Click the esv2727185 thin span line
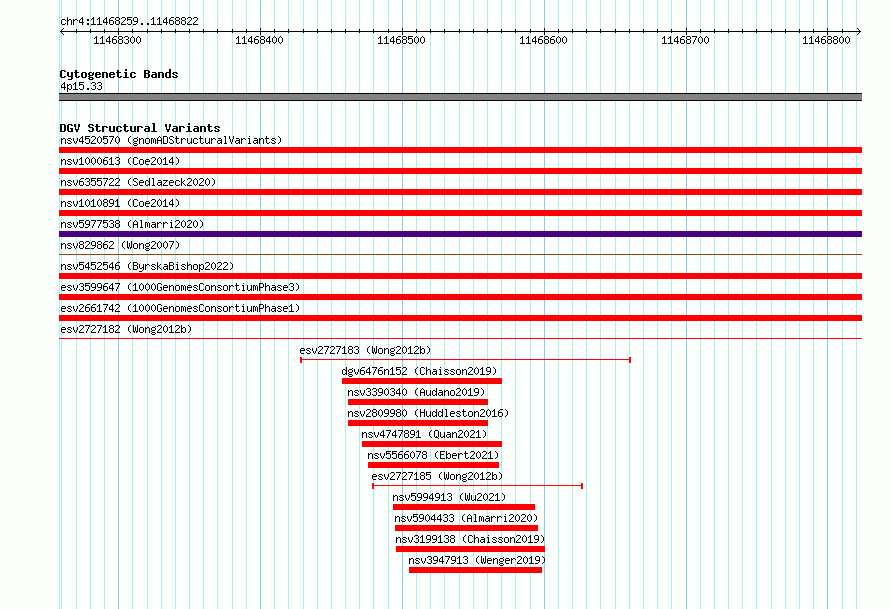Screen dimensions: 890x609 [x=477, y=486]
